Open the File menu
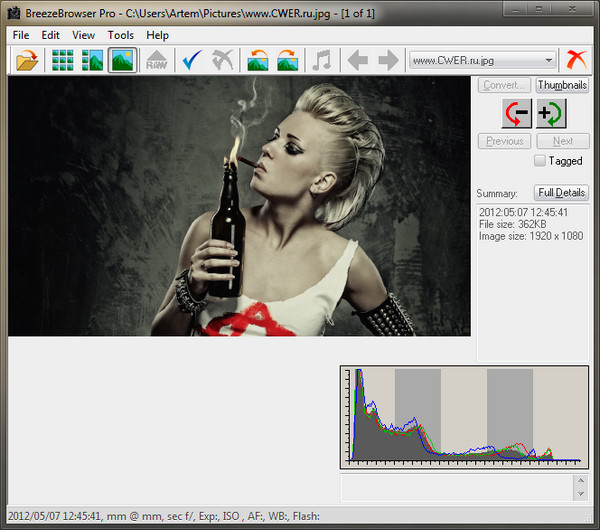The height and width of the screenshot is (530, 600). coord(21,35)
